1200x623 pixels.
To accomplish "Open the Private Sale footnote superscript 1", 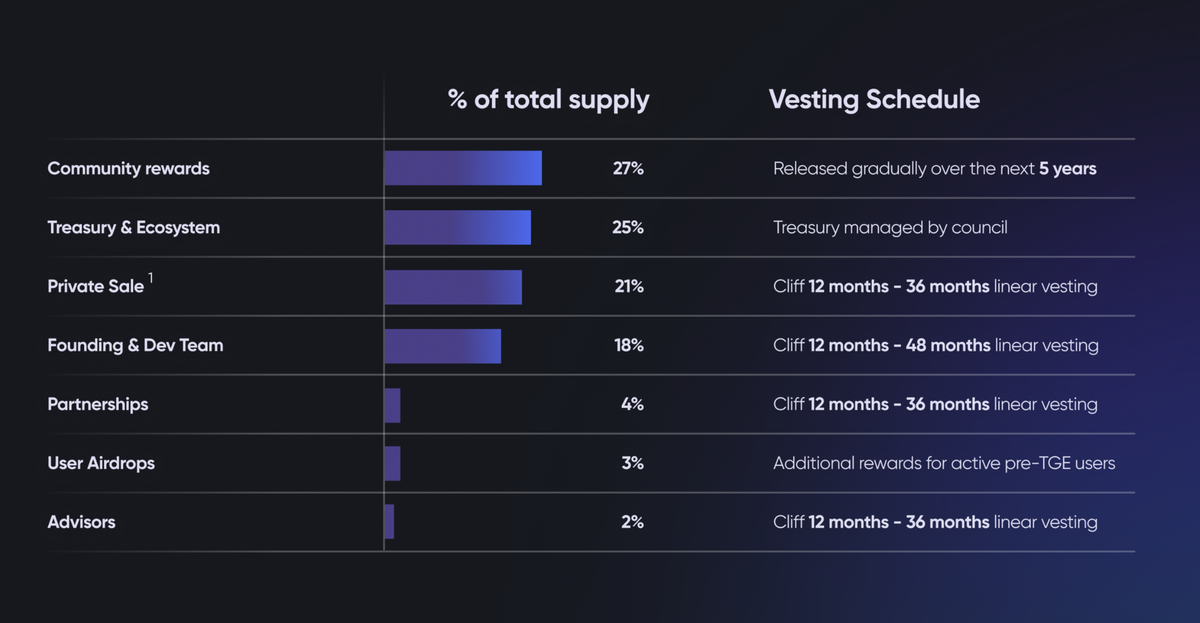I will (151, 277).
